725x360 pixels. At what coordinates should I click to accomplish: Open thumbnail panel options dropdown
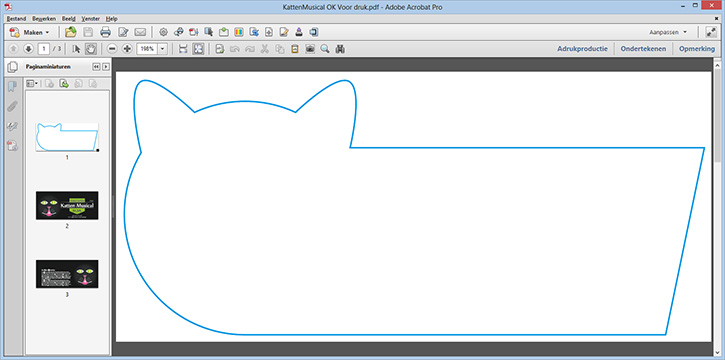click(x=32, y=84)
